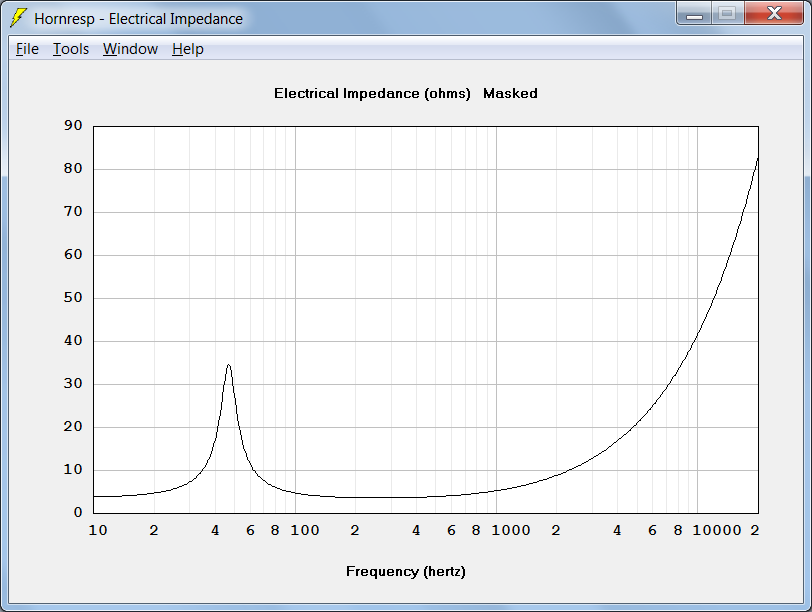This screenshot has width=812, height=612.
Task: Click the 'Frequency (hertz)' axis label
Action: pos(405,572)
